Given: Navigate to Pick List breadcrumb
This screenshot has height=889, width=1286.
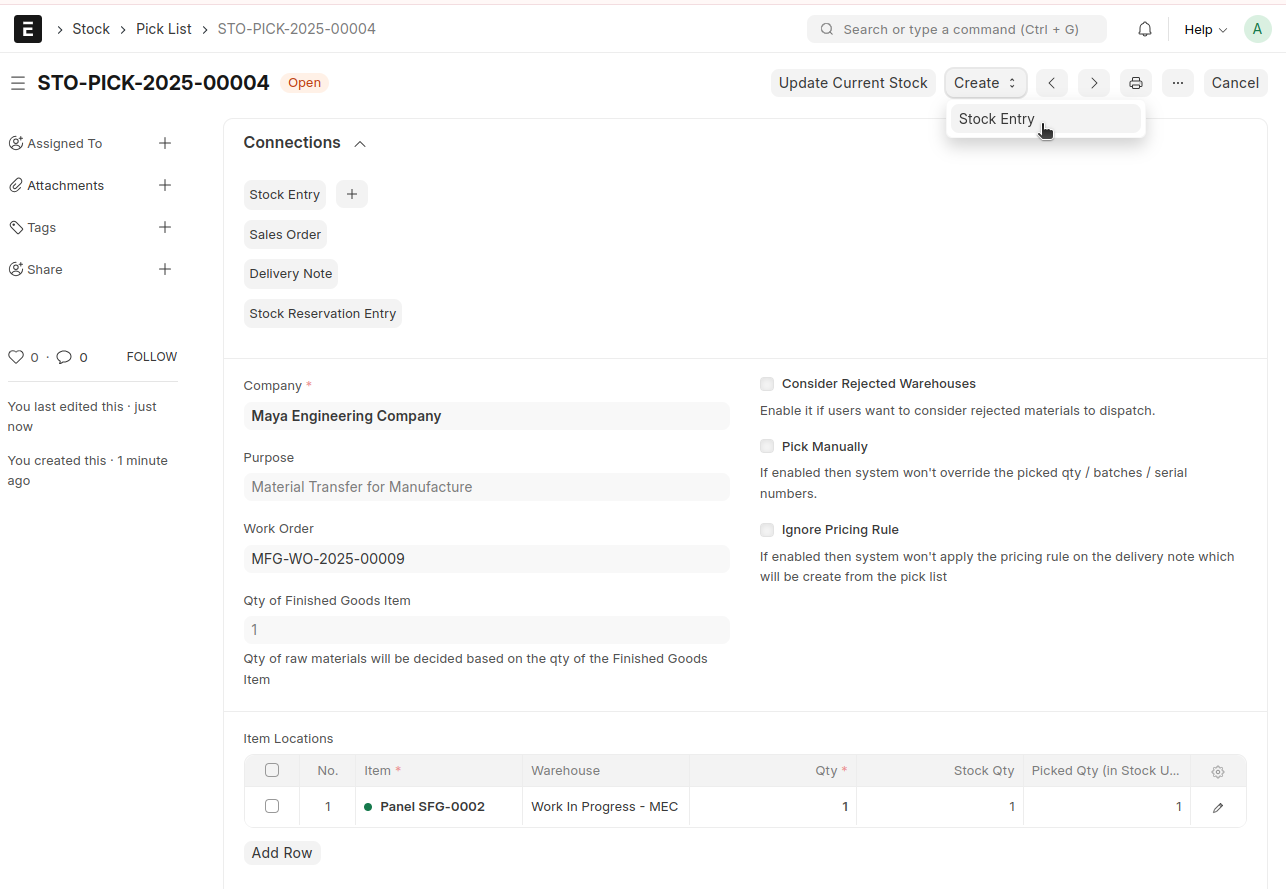Looking at the screenshot, I should click(x=163, y=29).
